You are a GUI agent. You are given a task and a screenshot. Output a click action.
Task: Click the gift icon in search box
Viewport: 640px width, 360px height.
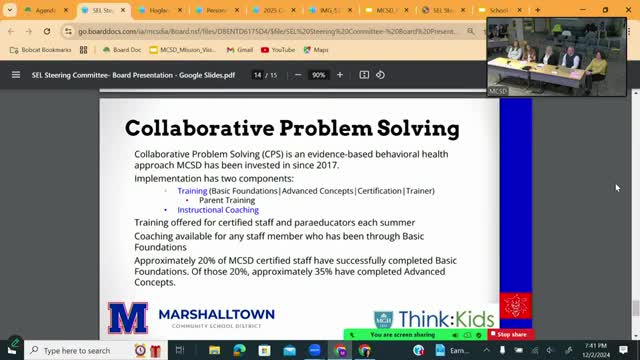click(156, 351)
